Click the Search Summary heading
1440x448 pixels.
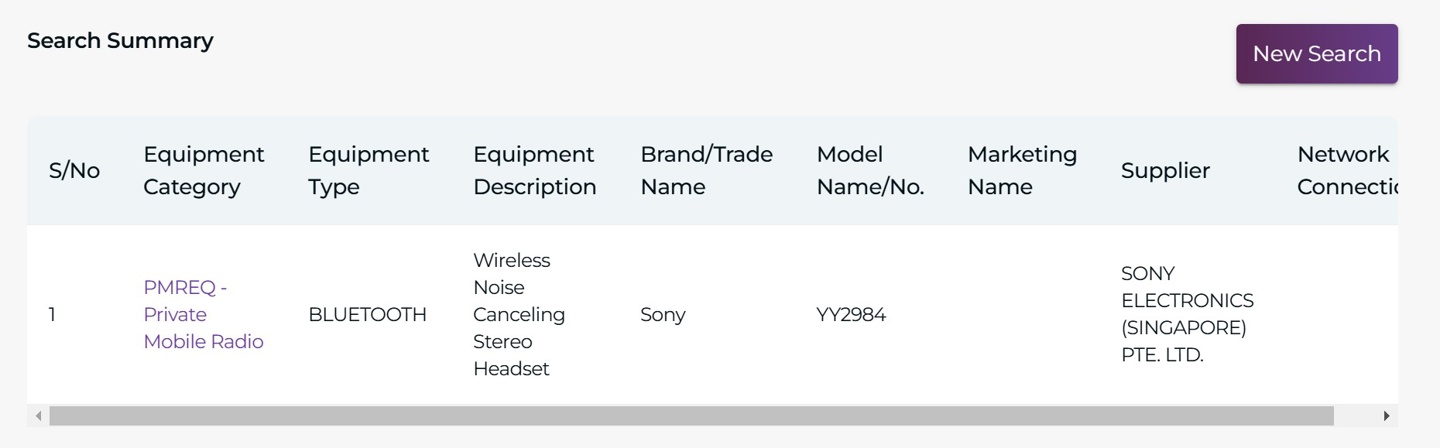coord(120,41)
